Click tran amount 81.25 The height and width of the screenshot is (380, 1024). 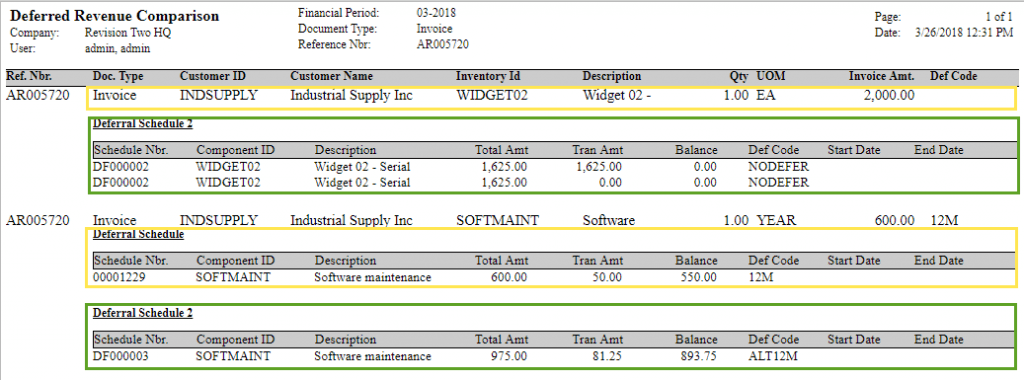(x=607, y=356)
